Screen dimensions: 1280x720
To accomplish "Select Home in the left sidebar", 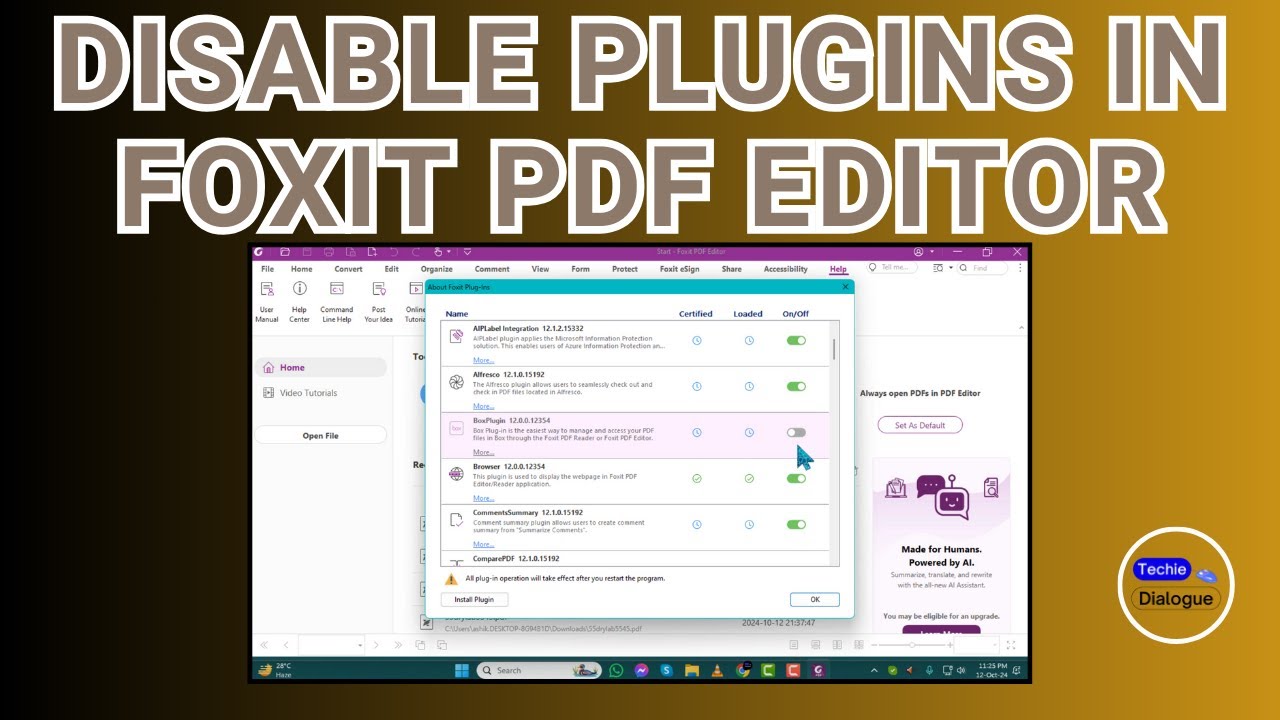I will [320, 368].
